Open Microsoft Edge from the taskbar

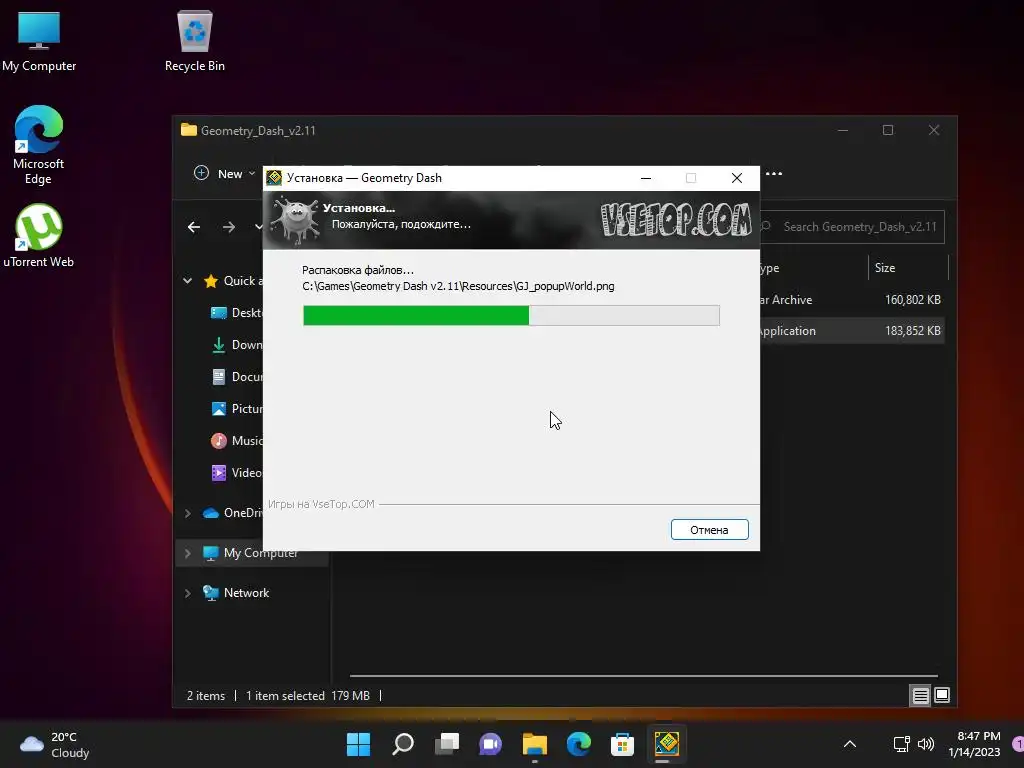pos(579,744)
